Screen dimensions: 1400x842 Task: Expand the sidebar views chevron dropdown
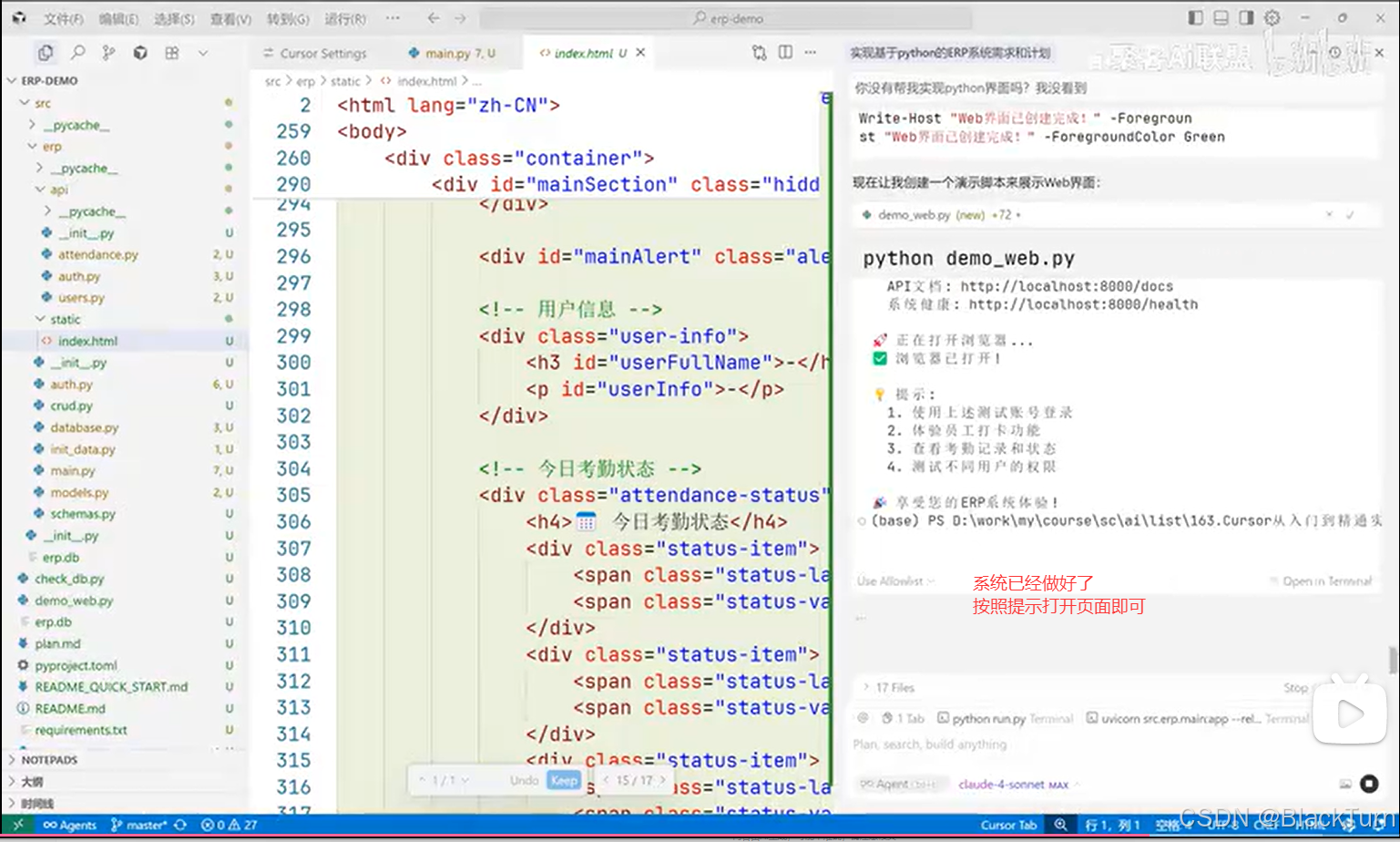click(x=203, y=53)
